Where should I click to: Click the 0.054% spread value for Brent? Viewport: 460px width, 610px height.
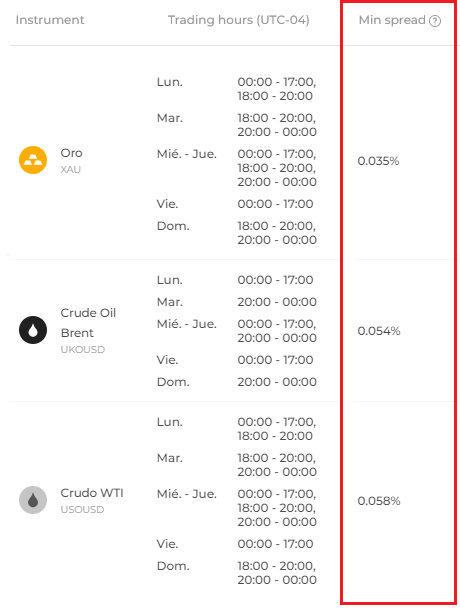pos(379,331)
